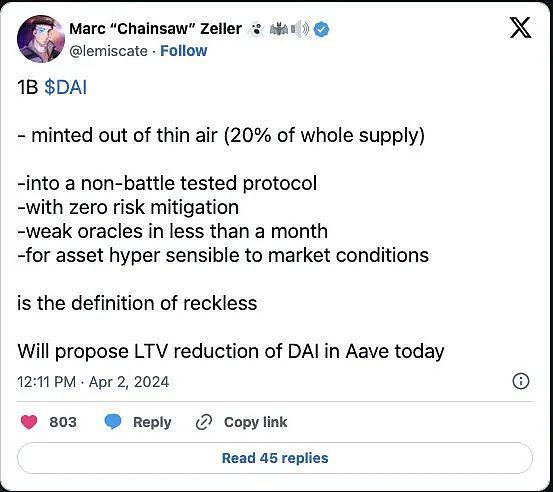Click the 803 likes count

point(63,422)
